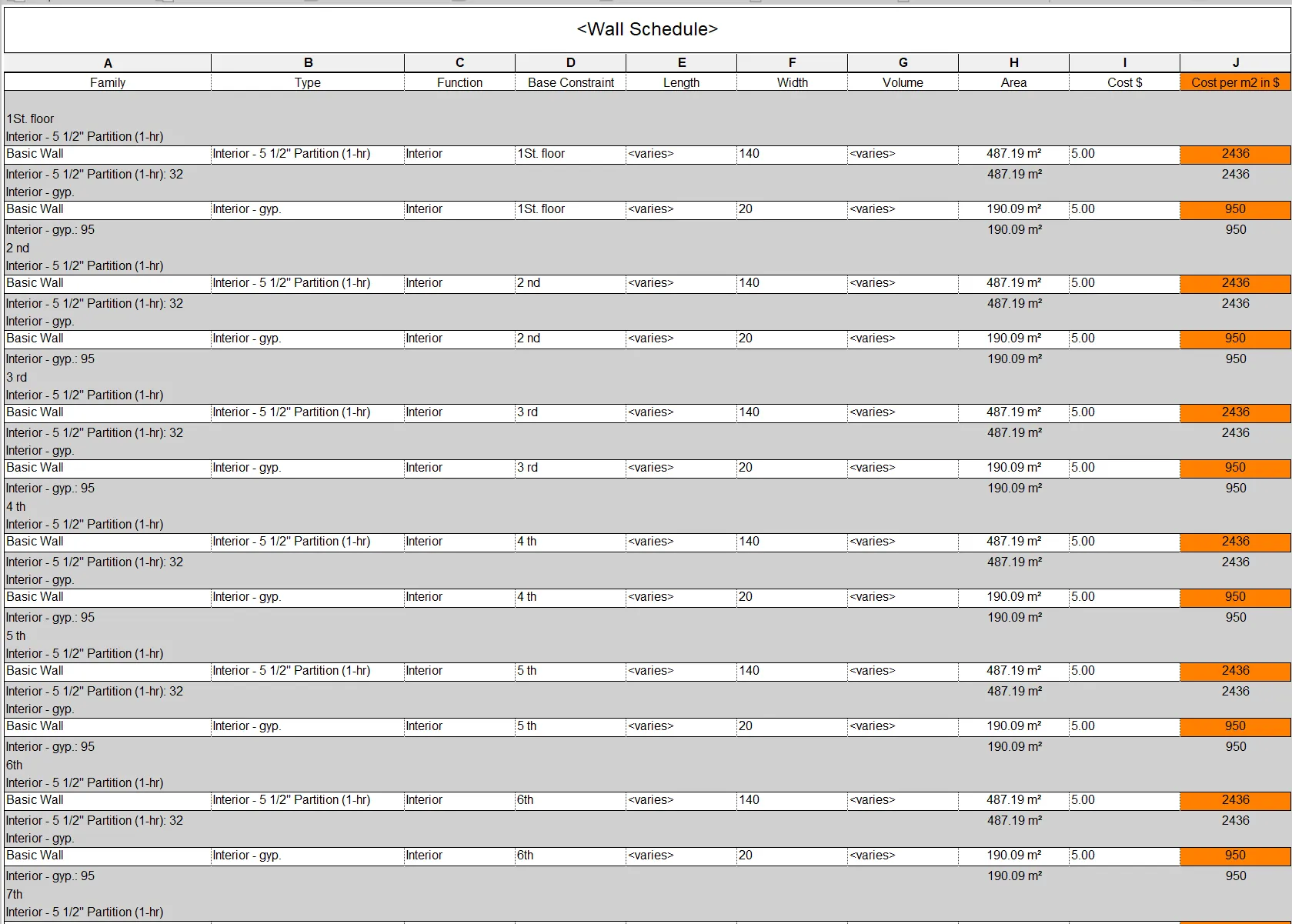This screenshot has width=1292, height=924.
Task: Click the Width header cell
Action: coord(792,82)
